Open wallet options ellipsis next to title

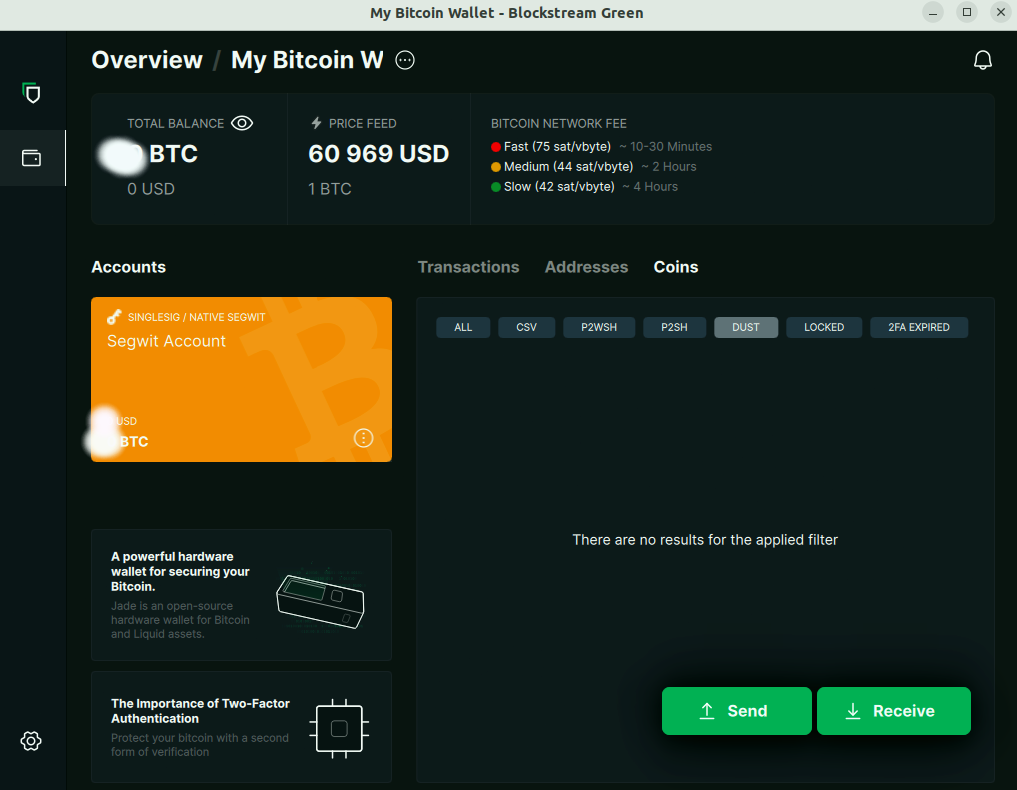tap(405, 60)
